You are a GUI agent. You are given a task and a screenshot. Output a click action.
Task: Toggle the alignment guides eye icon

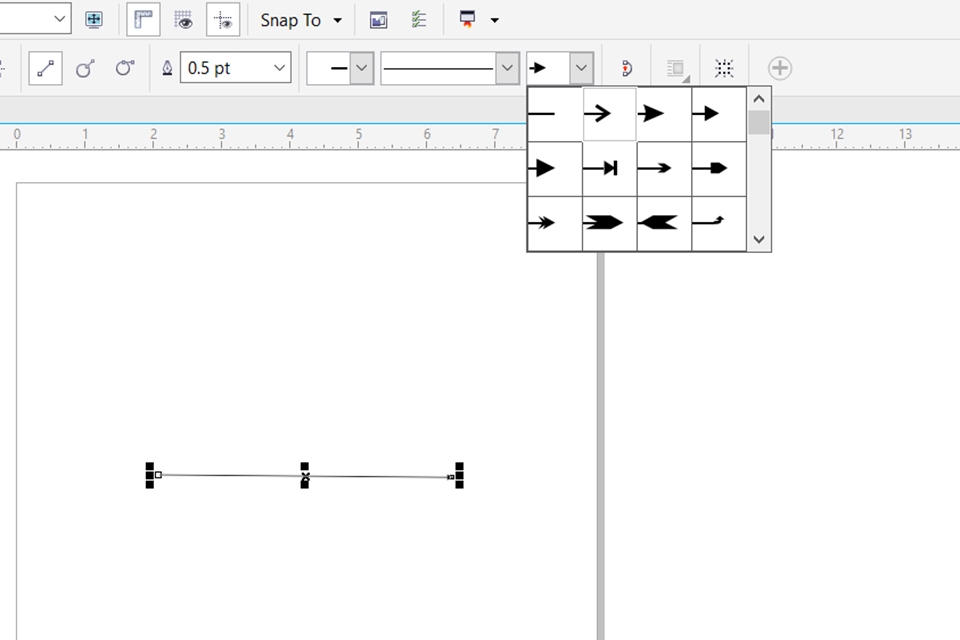(x=222, y=19)
